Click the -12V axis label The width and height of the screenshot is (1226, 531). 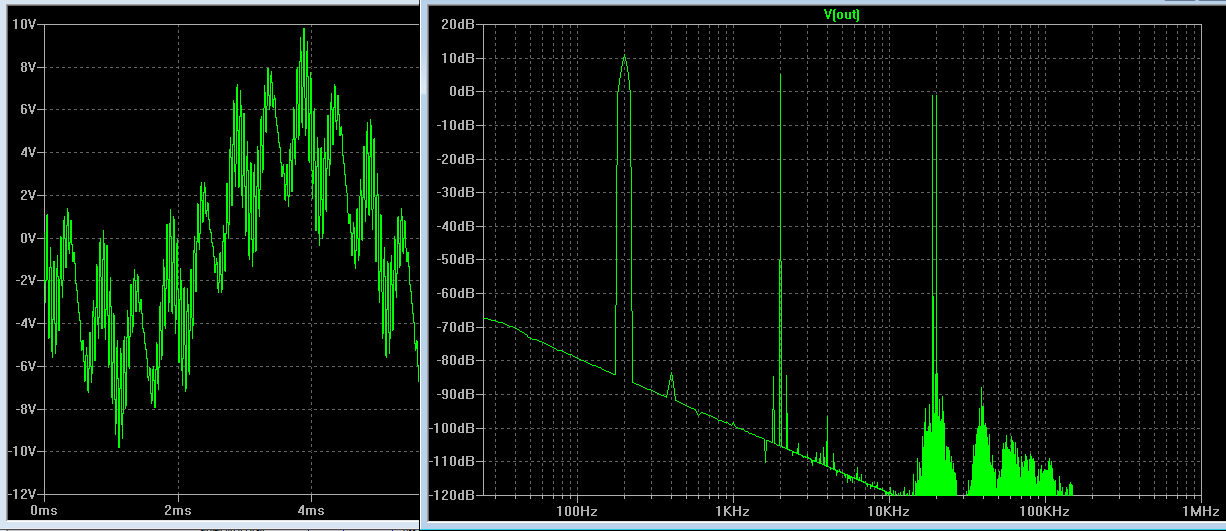click(21, 494)
